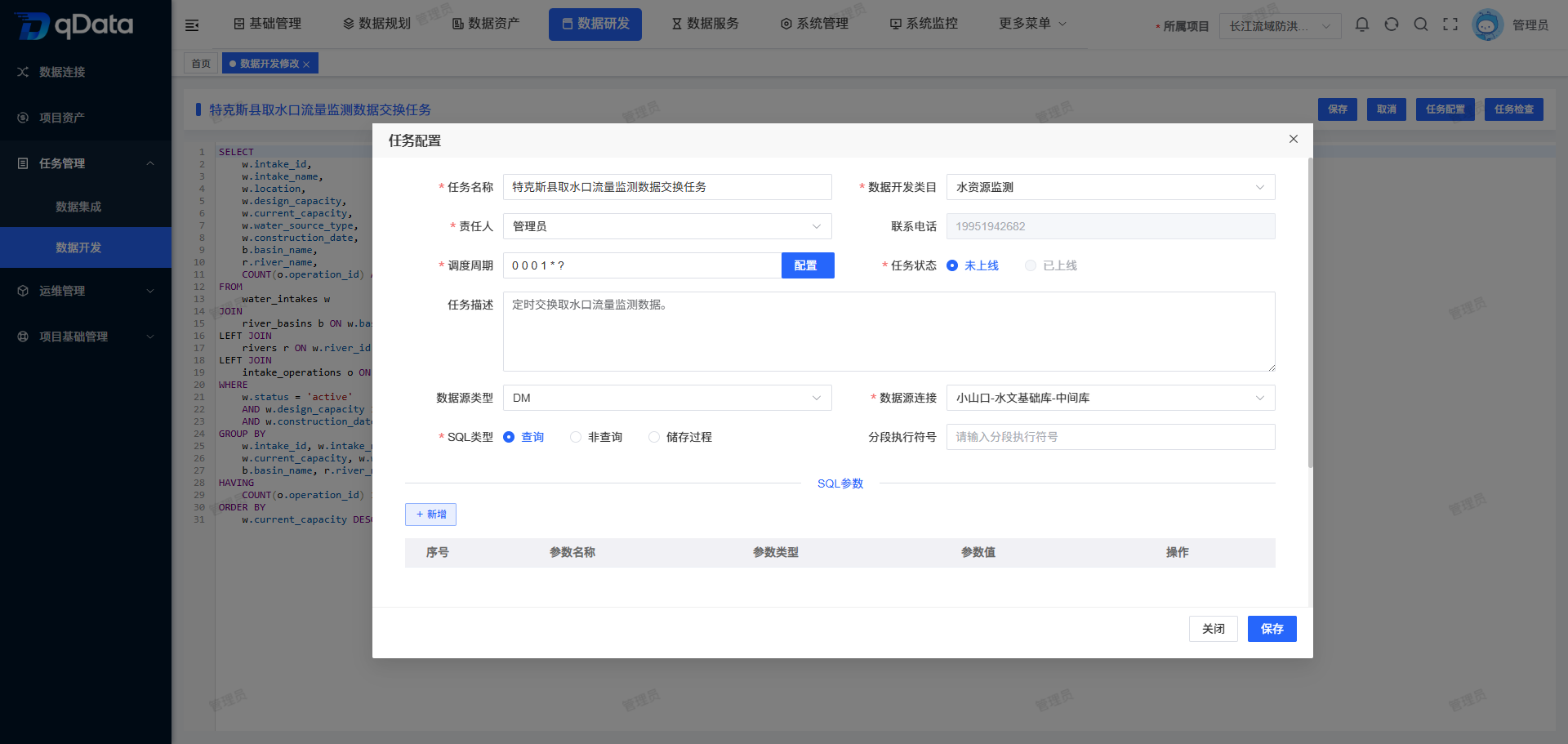
Task: Click 运维管理 sidebar icon
Action: click(23, 291)
